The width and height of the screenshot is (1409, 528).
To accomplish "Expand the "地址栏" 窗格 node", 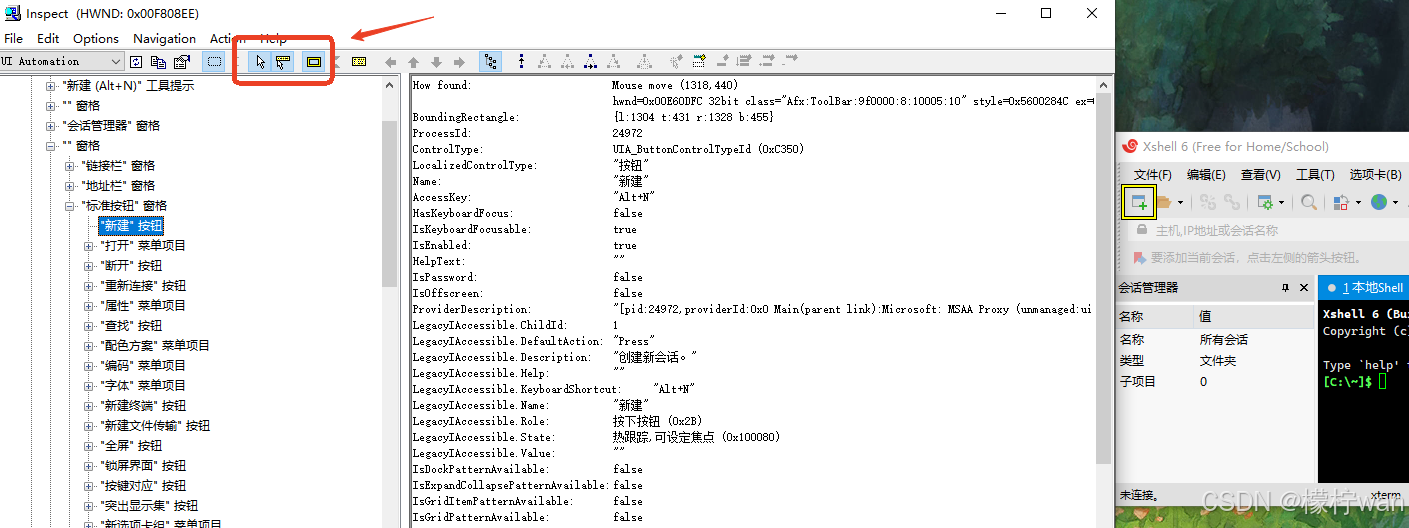I will tap(70, 186).
